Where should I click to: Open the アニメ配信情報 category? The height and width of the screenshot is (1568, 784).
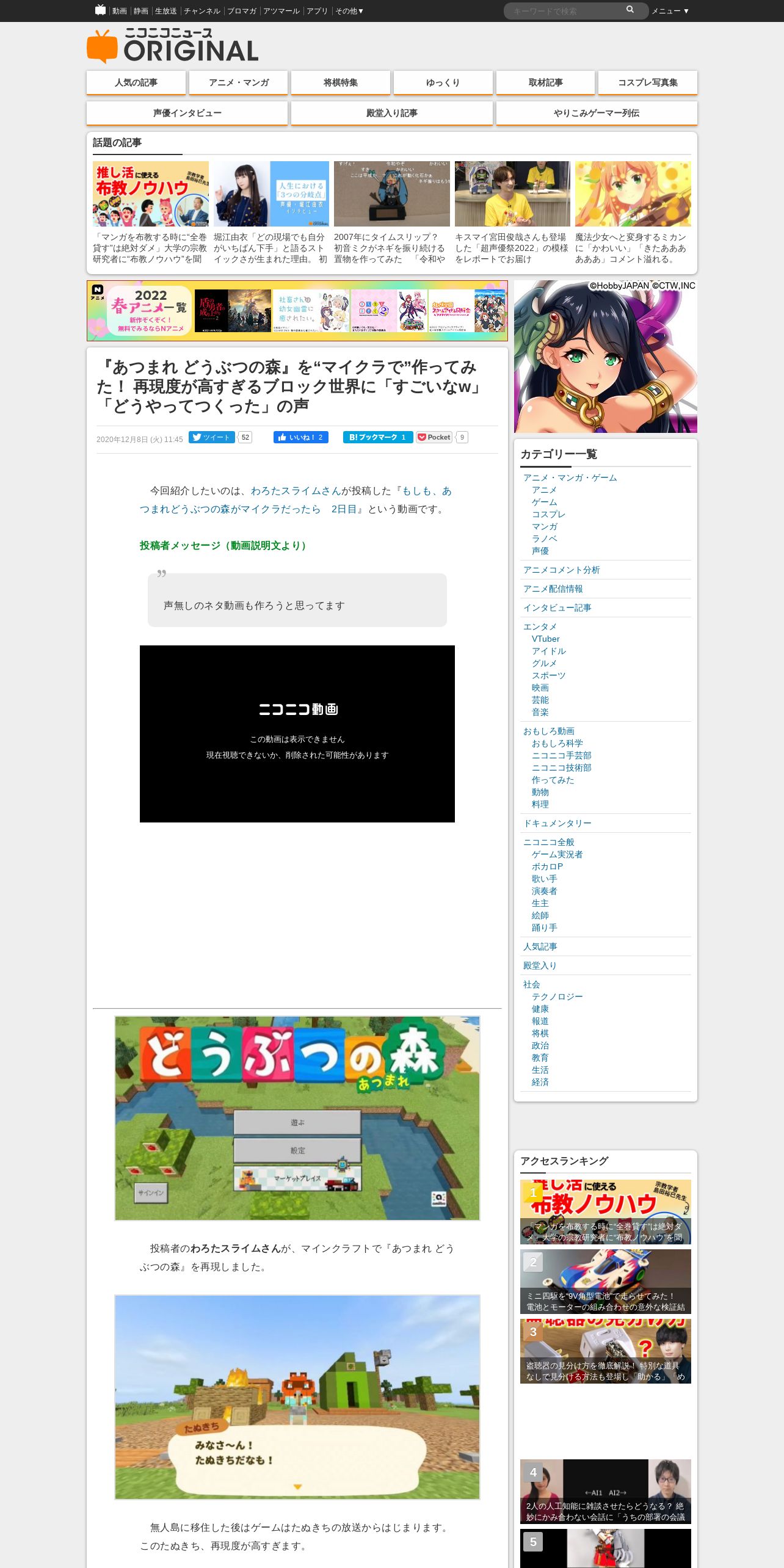pos(553,589)
